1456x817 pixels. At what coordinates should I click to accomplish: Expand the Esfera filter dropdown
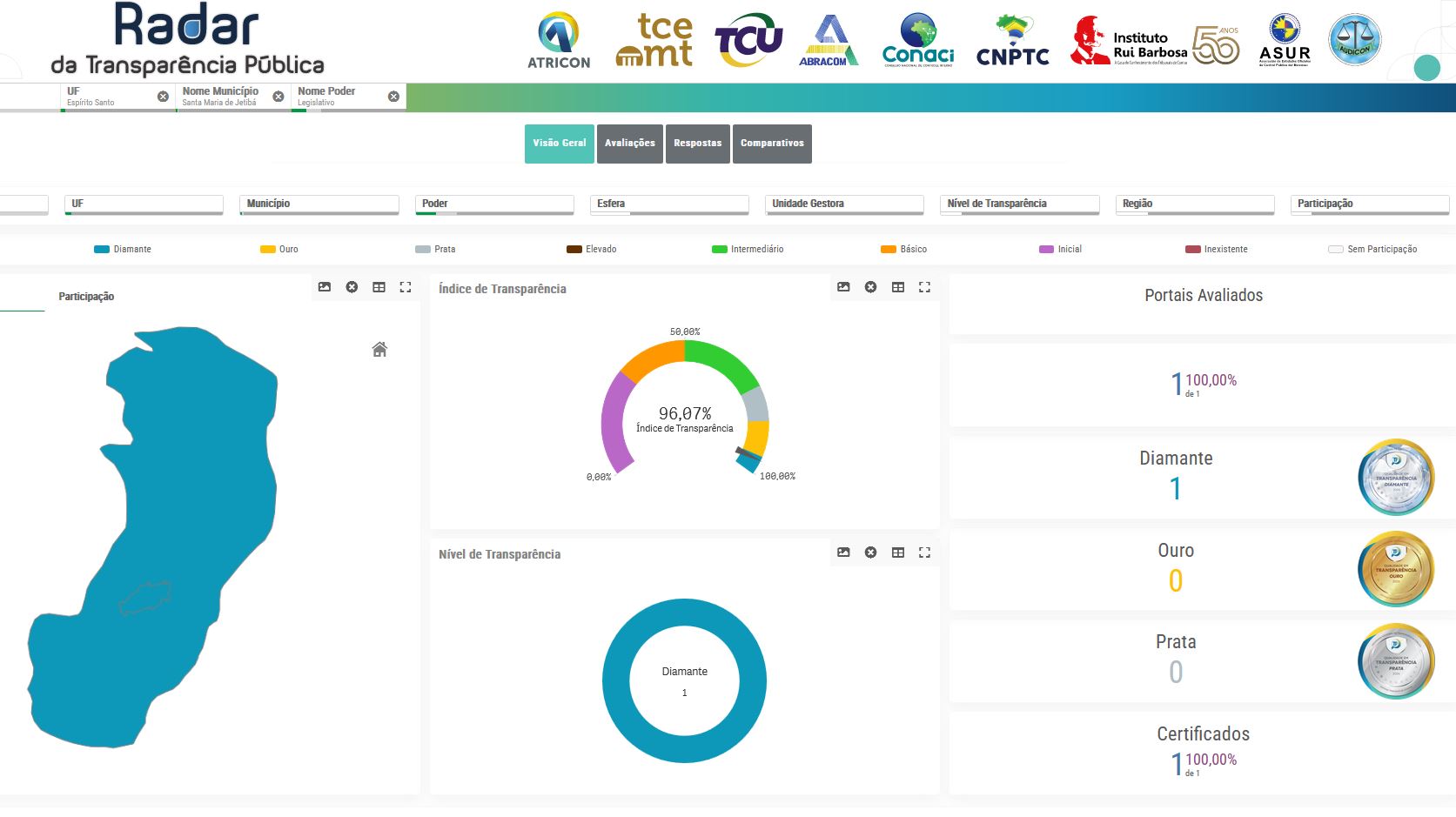point(668,204)
